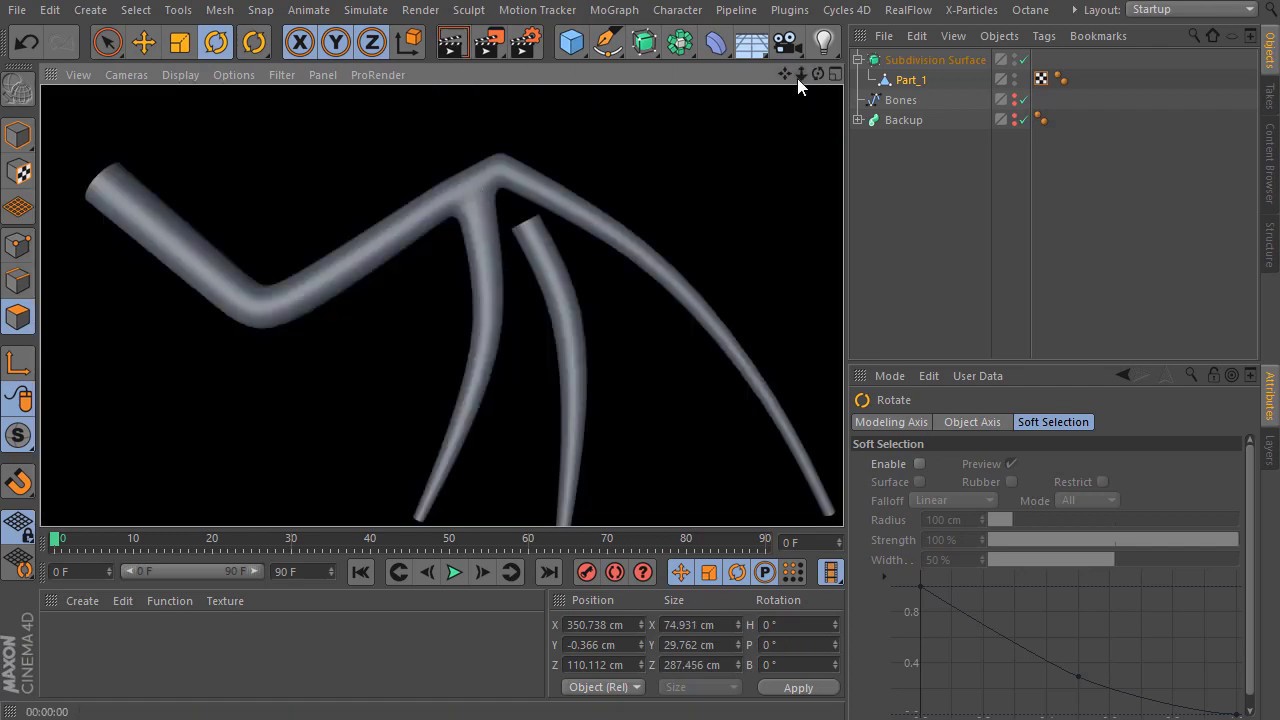Toggle Rubber checkbox
The image size is (1280, 720).
pos(1011,482)
